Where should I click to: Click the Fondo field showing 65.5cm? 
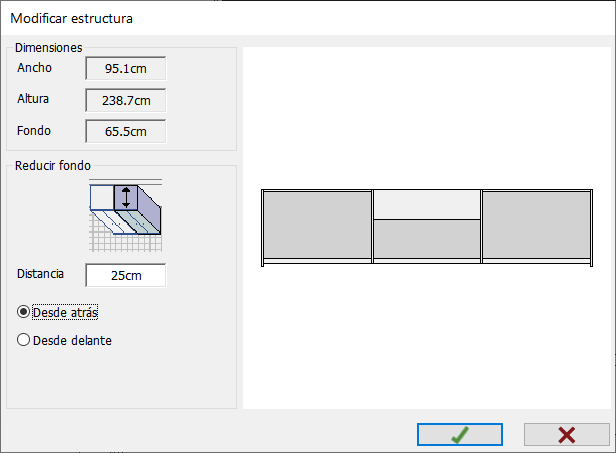click(126, 131)
